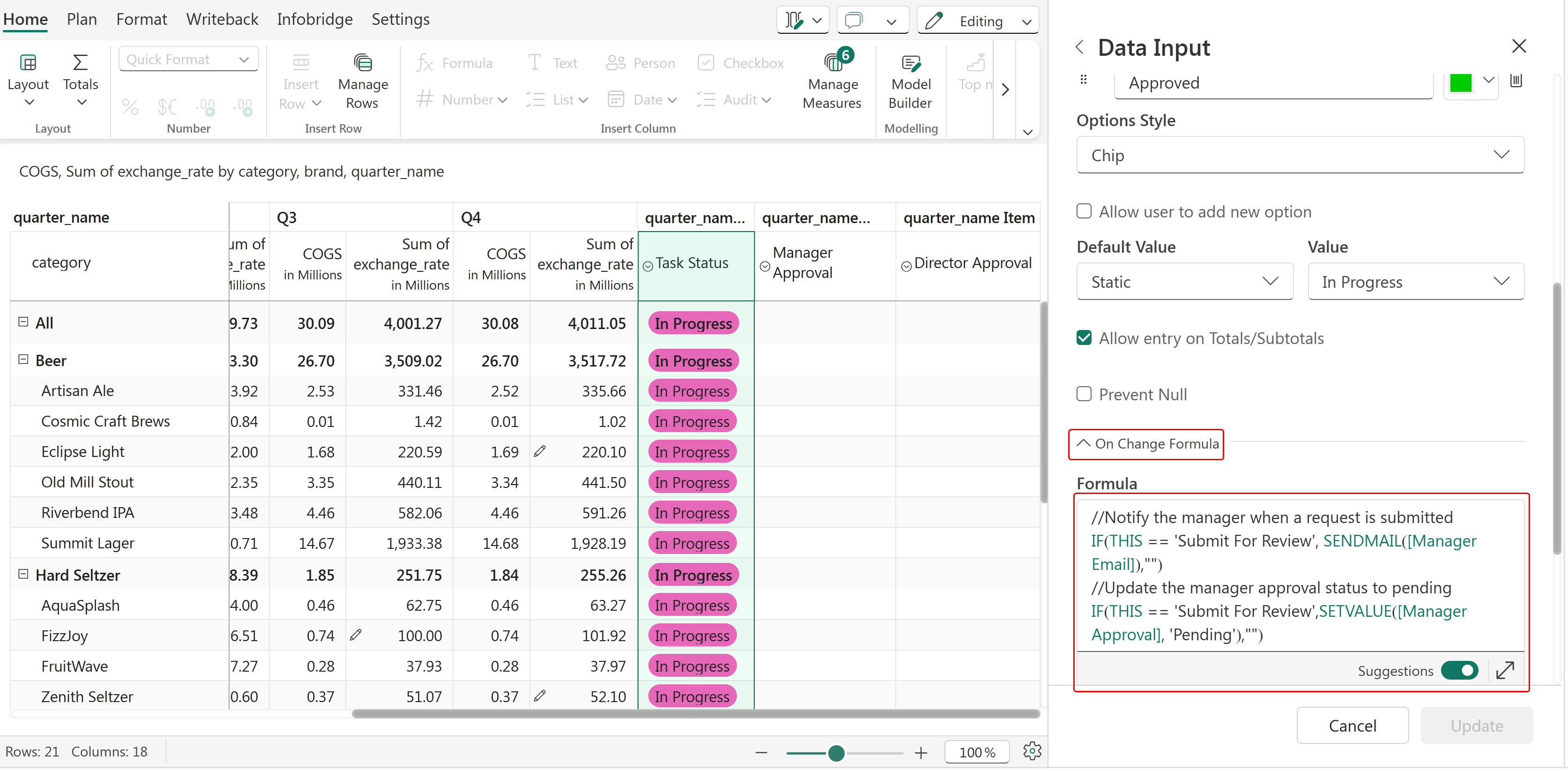Click the Cancel button
The width and height of the screenshot is (1568, 771).
tap(1352, 726)
